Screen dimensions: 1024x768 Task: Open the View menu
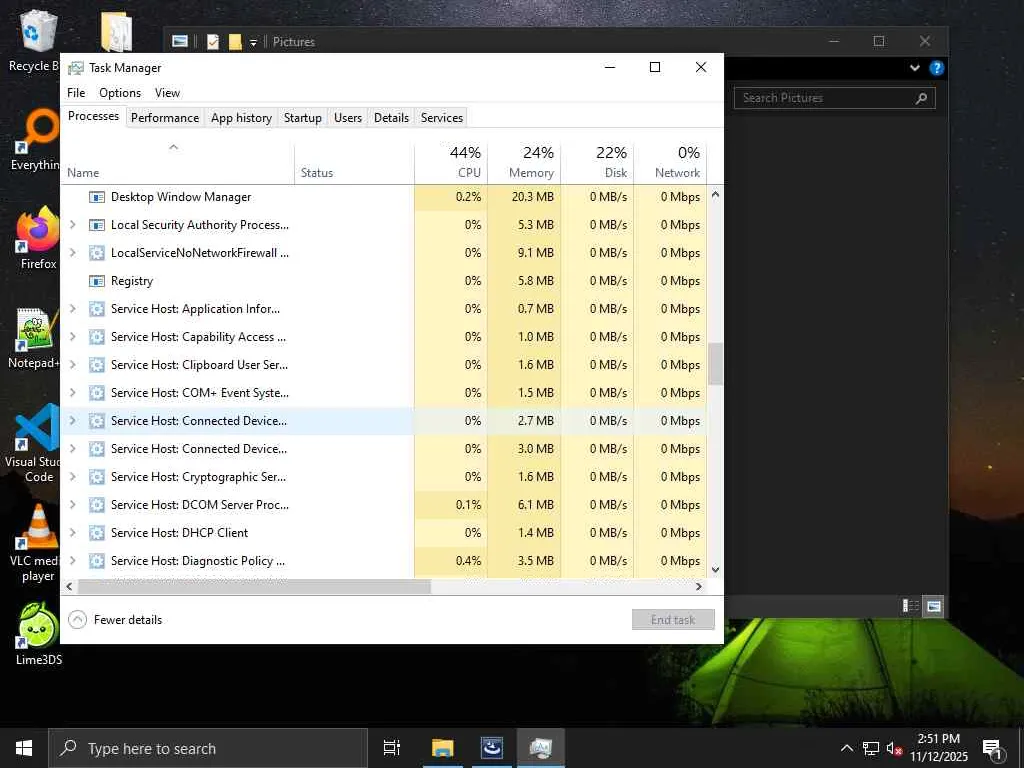[167, 93]
